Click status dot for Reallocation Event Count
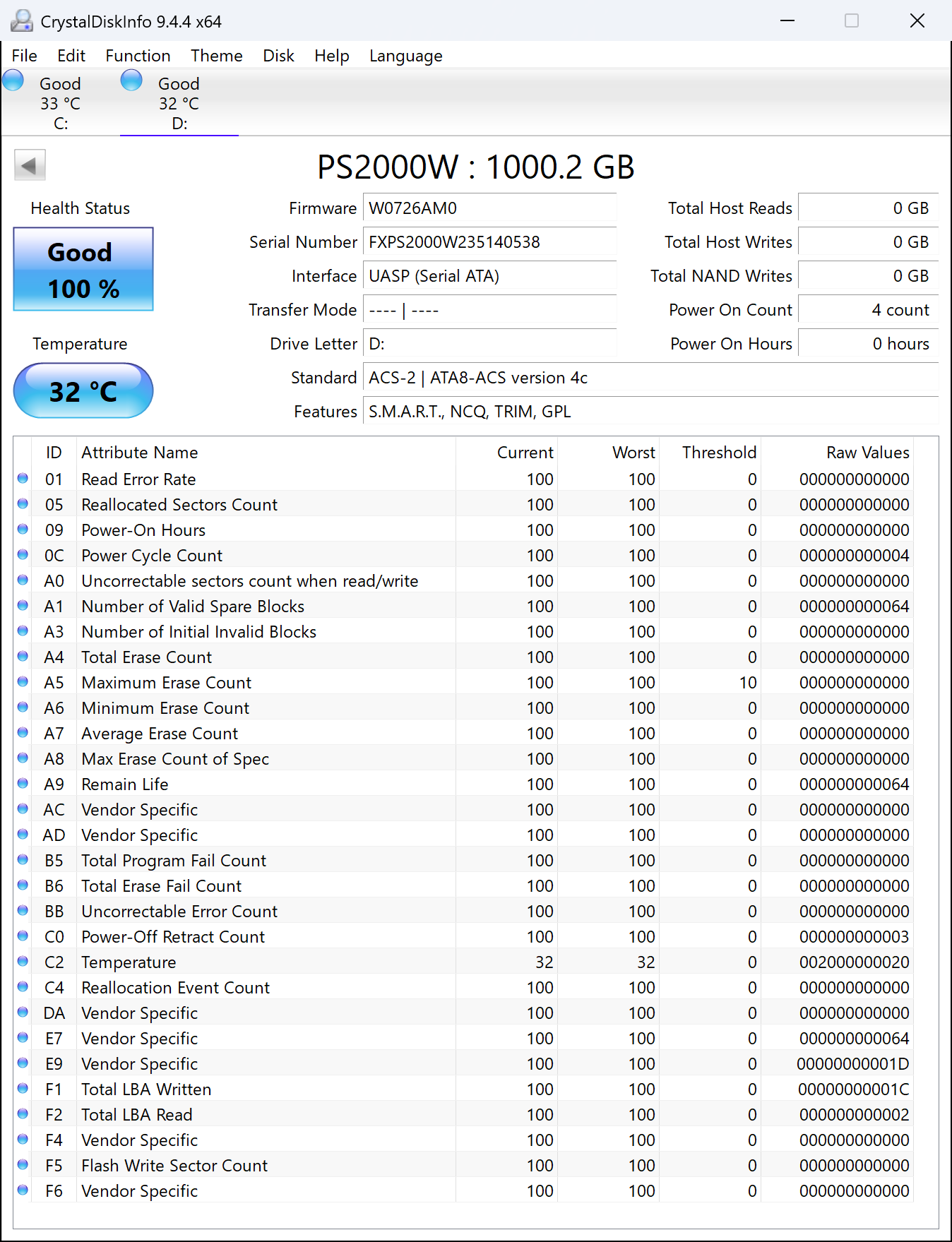 (x=23, y=987)
